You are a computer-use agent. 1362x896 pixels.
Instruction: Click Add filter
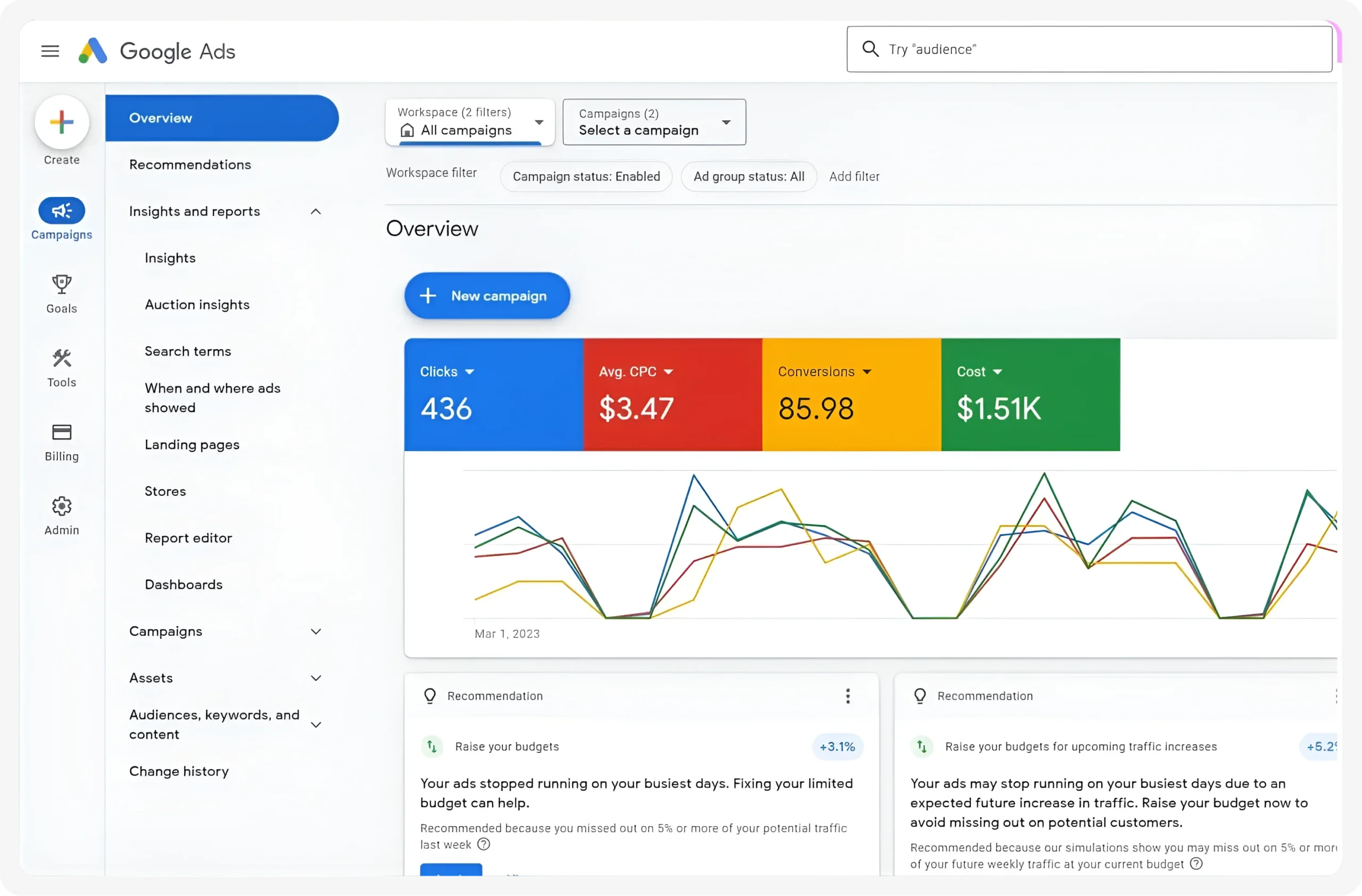854,176
